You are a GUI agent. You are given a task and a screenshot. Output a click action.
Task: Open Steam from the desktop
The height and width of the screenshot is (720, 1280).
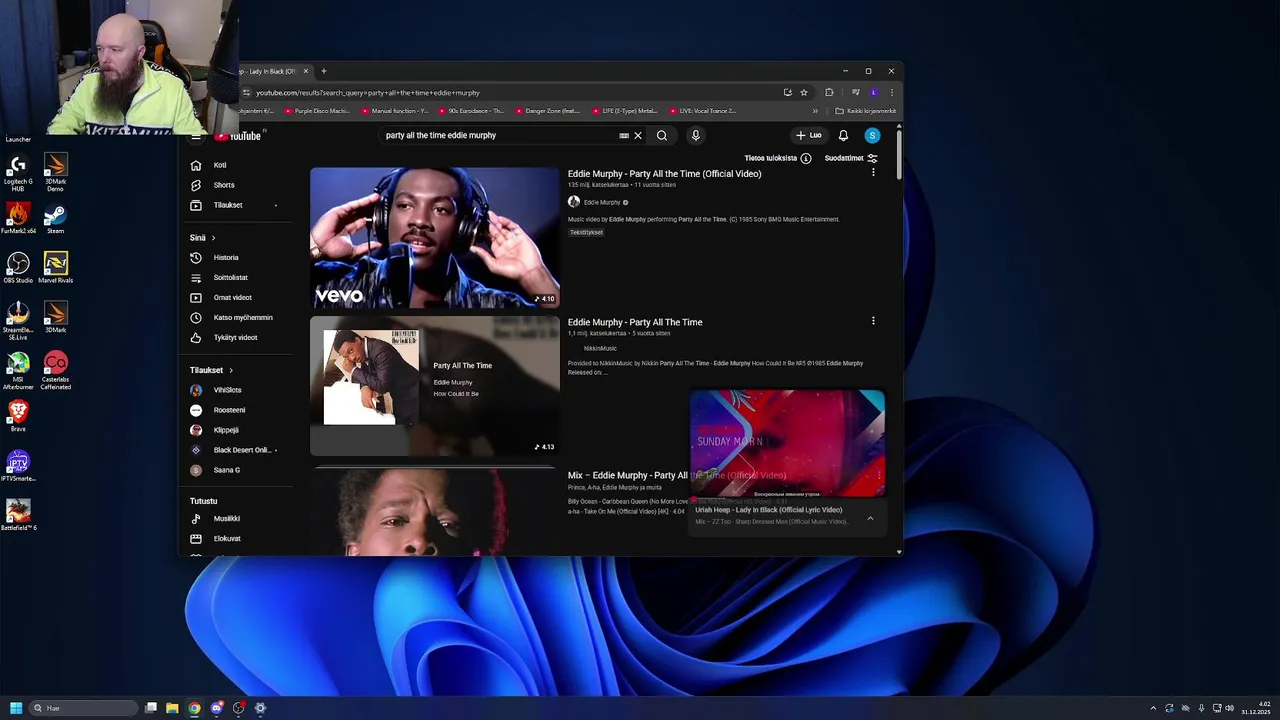(x=55, y=219)
